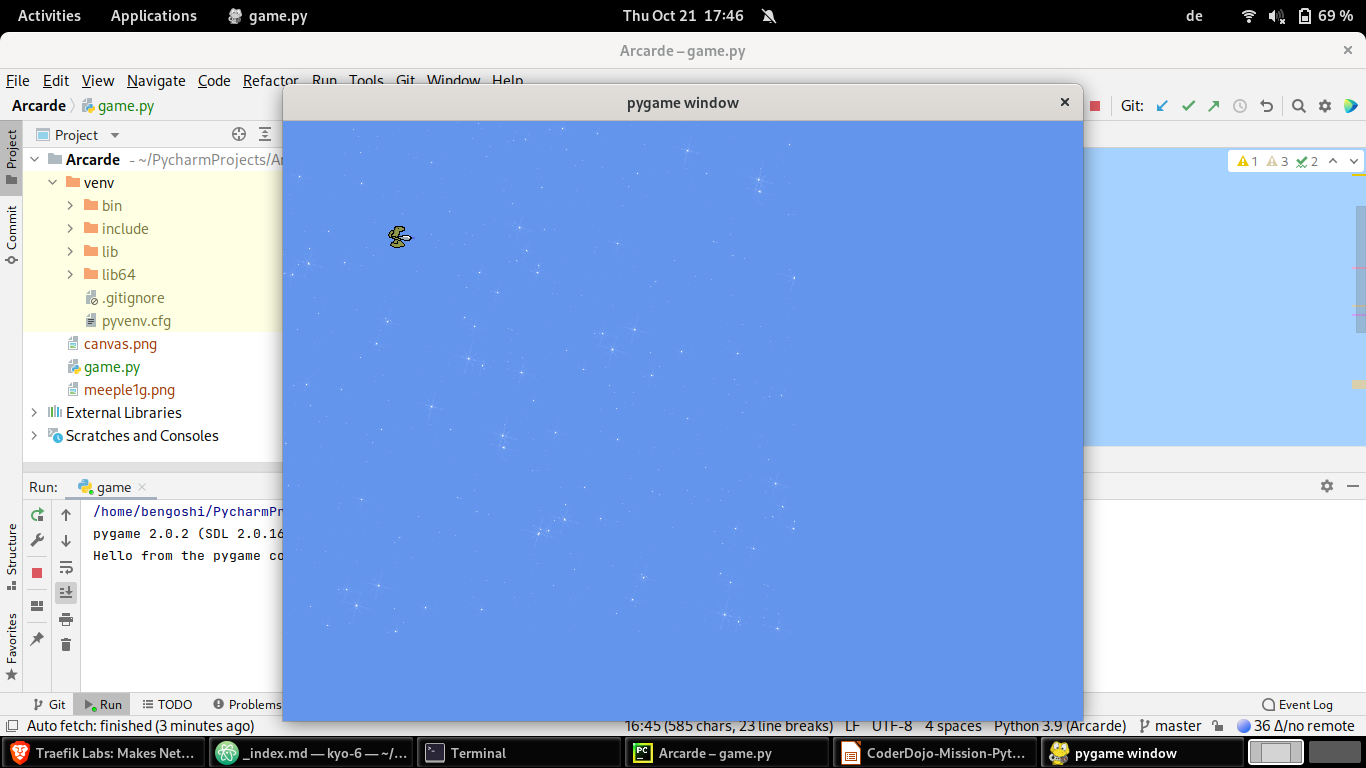Viewport: 1366px width, 768px height.
Task: Open Search Everywhere magnifier
Action: click(1298, 105)
